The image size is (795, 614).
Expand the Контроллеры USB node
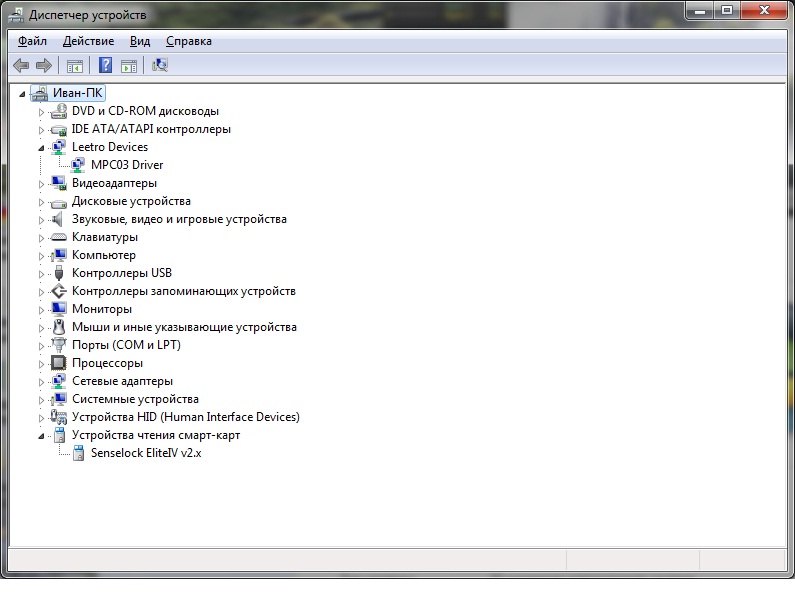click(x=42, y=274)
